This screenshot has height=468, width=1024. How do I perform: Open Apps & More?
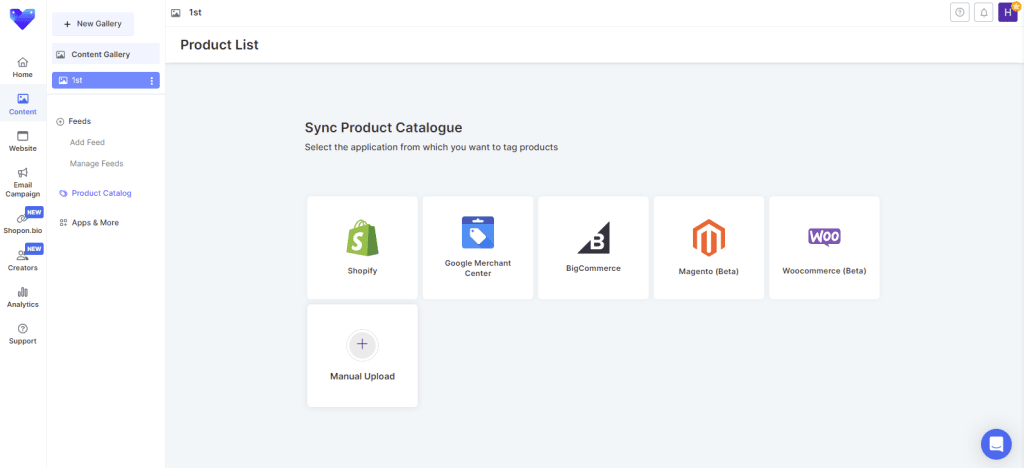94,222
